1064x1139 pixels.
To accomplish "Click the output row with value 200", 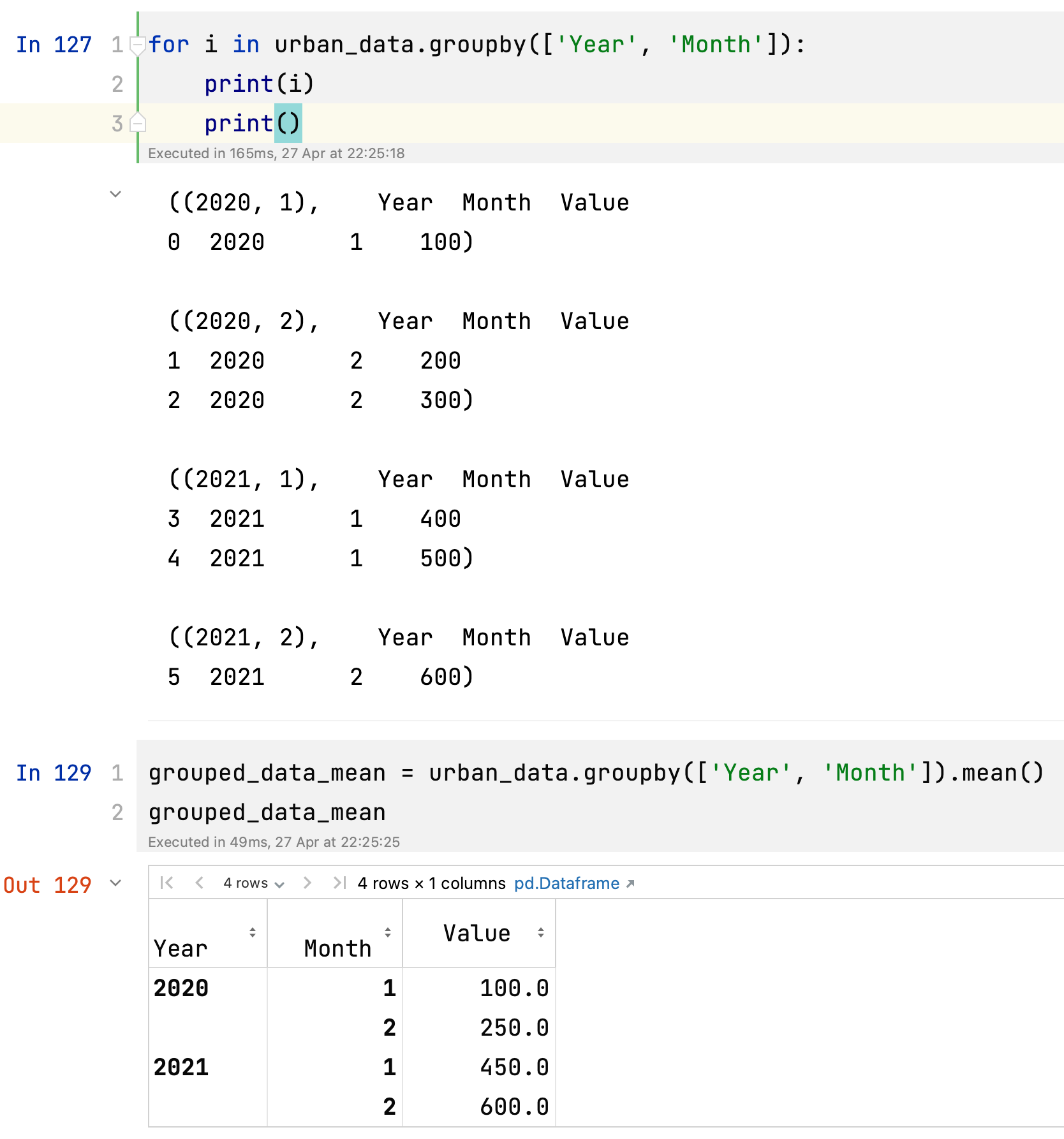I will click(314, 361).
